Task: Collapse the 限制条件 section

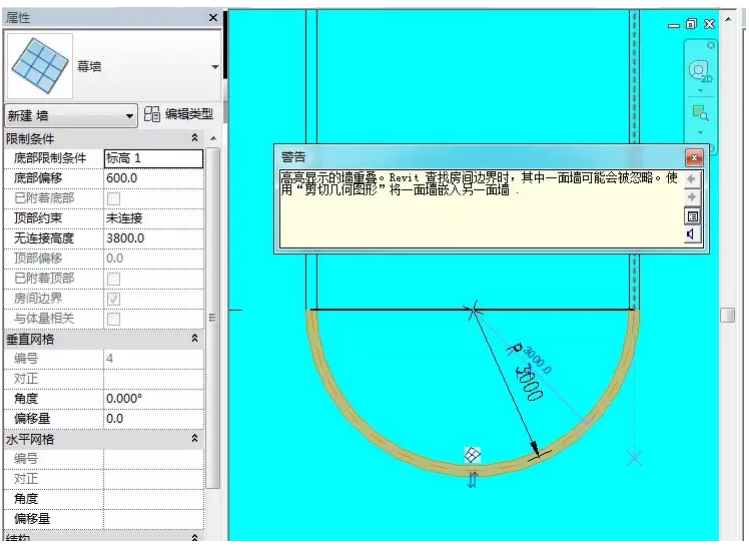Action: pos(194,138)
